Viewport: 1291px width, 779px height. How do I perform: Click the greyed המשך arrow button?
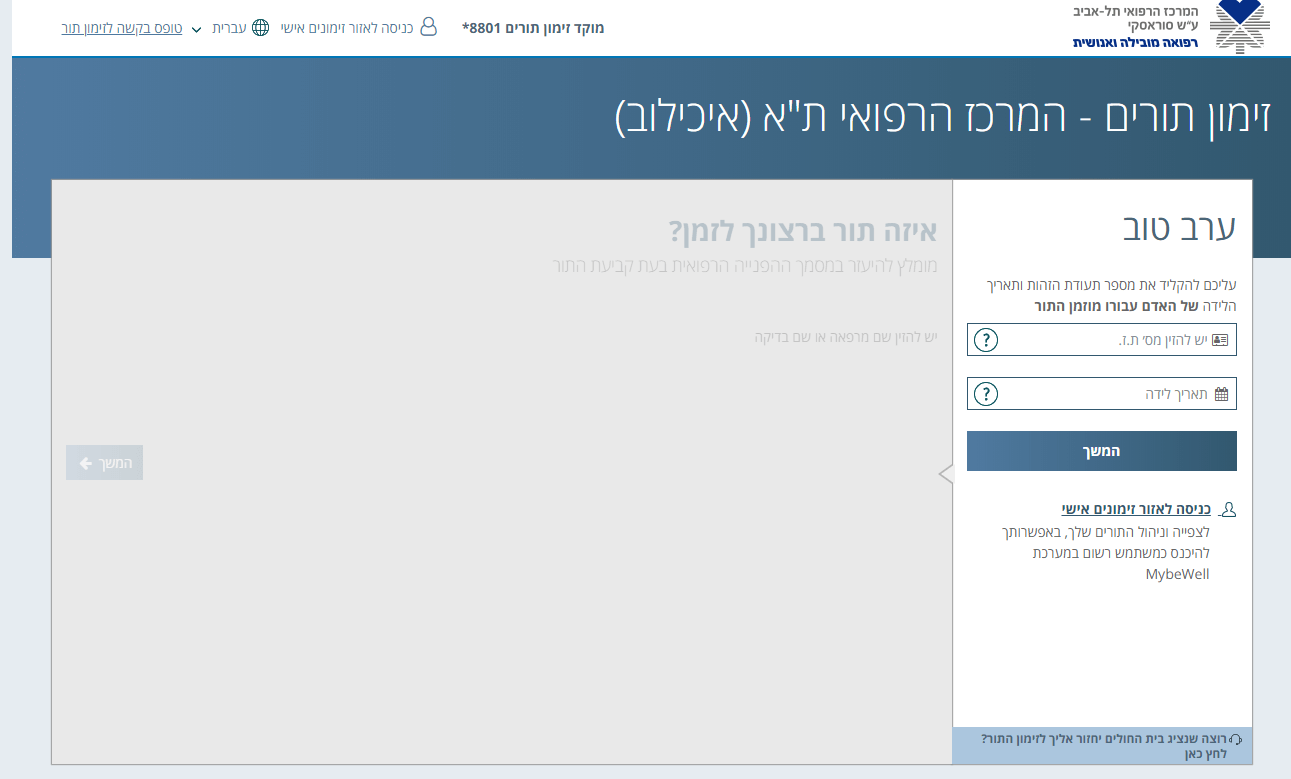point(105,463)
